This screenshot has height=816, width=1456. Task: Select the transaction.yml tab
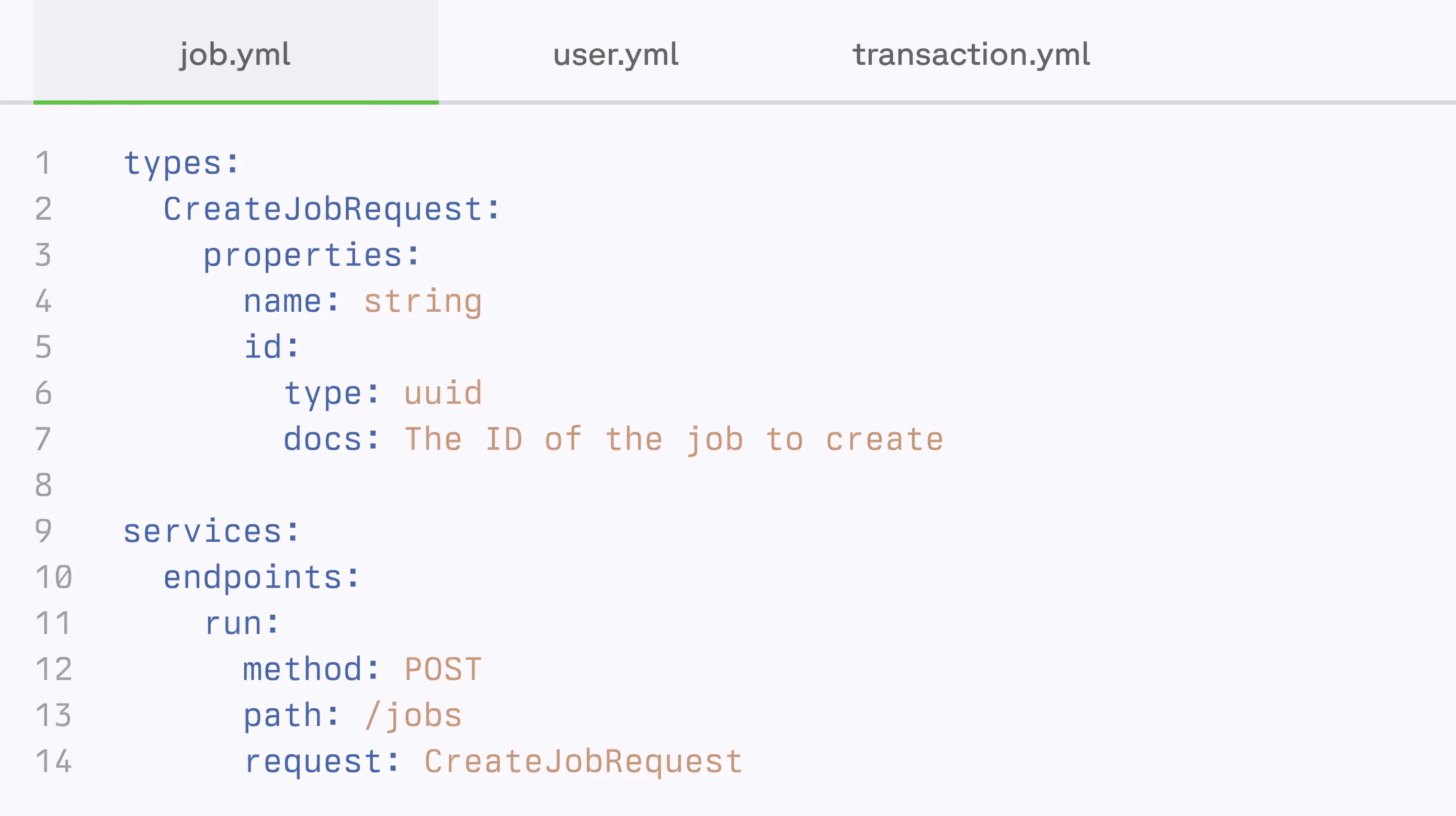[971, 54]
